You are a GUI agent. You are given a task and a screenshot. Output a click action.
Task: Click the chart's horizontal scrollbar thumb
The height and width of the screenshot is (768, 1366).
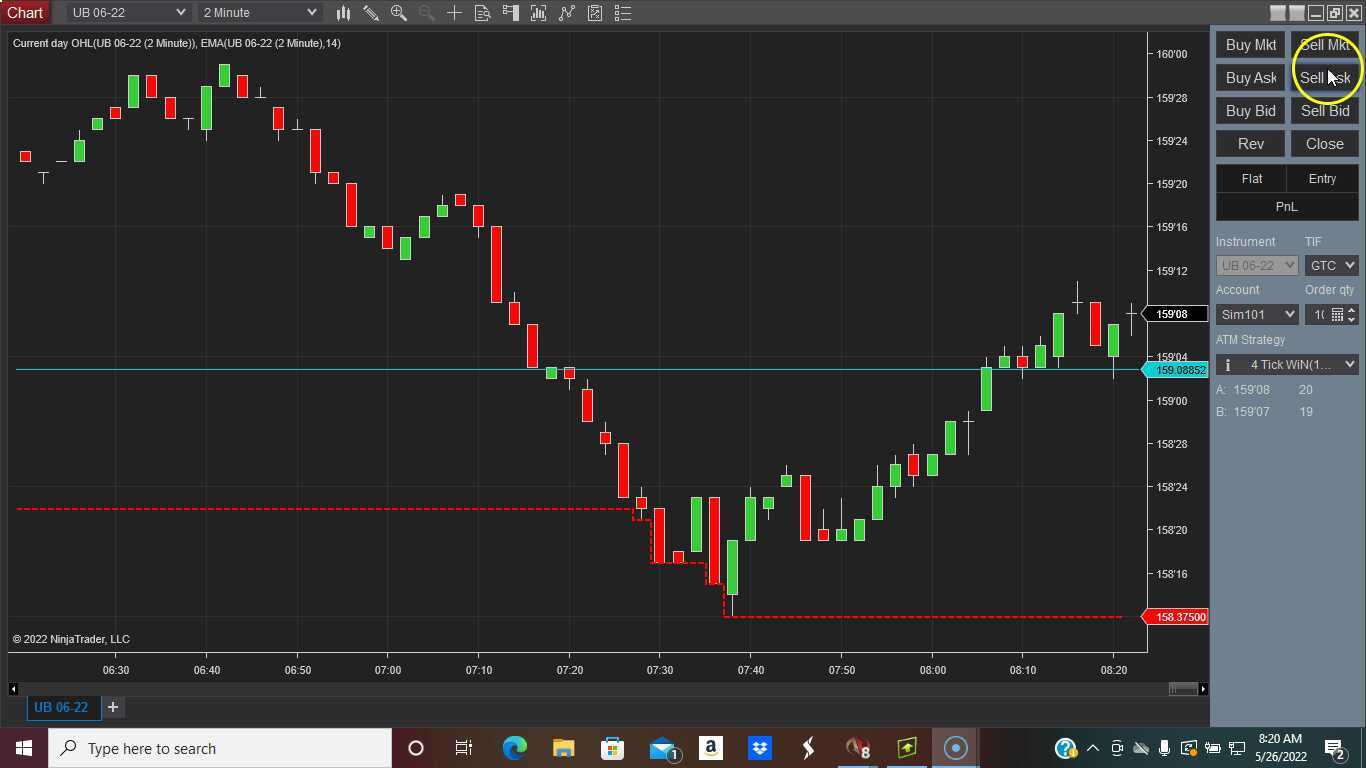click(1183, 689)
